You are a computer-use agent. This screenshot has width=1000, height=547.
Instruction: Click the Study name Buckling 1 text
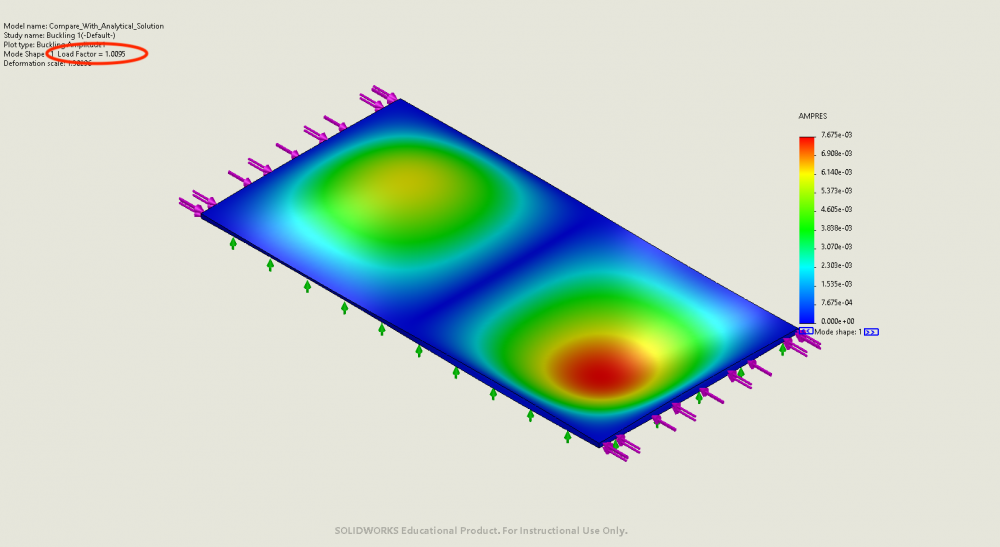[x=59, y=35]
